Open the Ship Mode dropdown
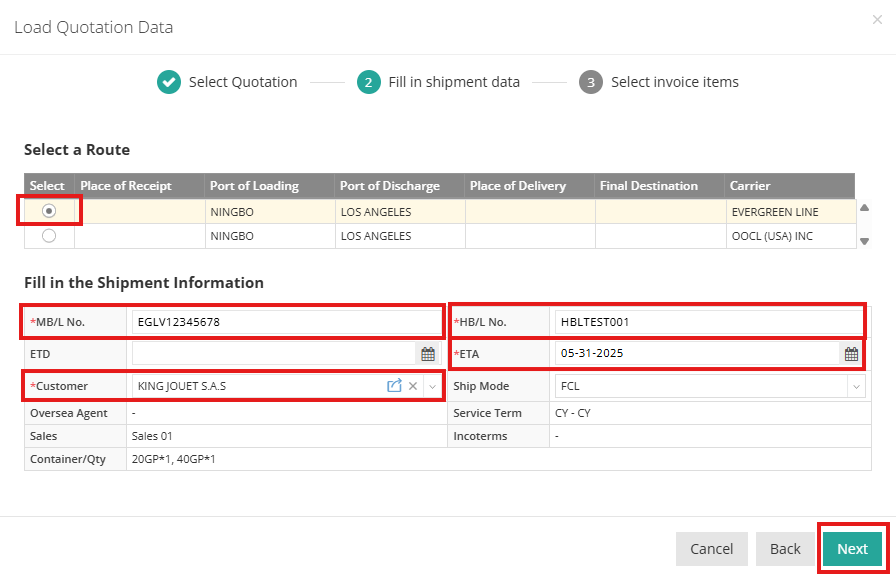This screenshot has height=580, width=896. pyautogui.click(x=857, y=386)
